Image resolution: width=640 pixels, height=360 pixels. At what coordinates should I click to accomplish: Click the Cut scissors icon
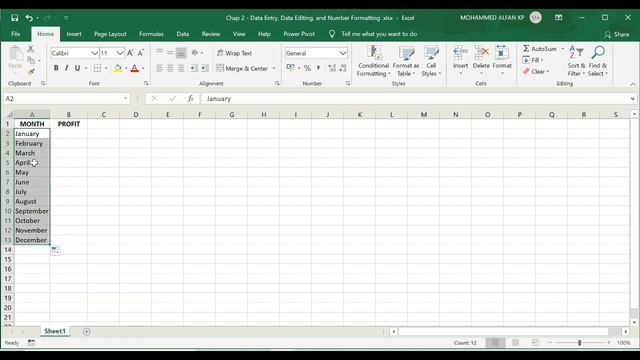(x=31, y=49)
